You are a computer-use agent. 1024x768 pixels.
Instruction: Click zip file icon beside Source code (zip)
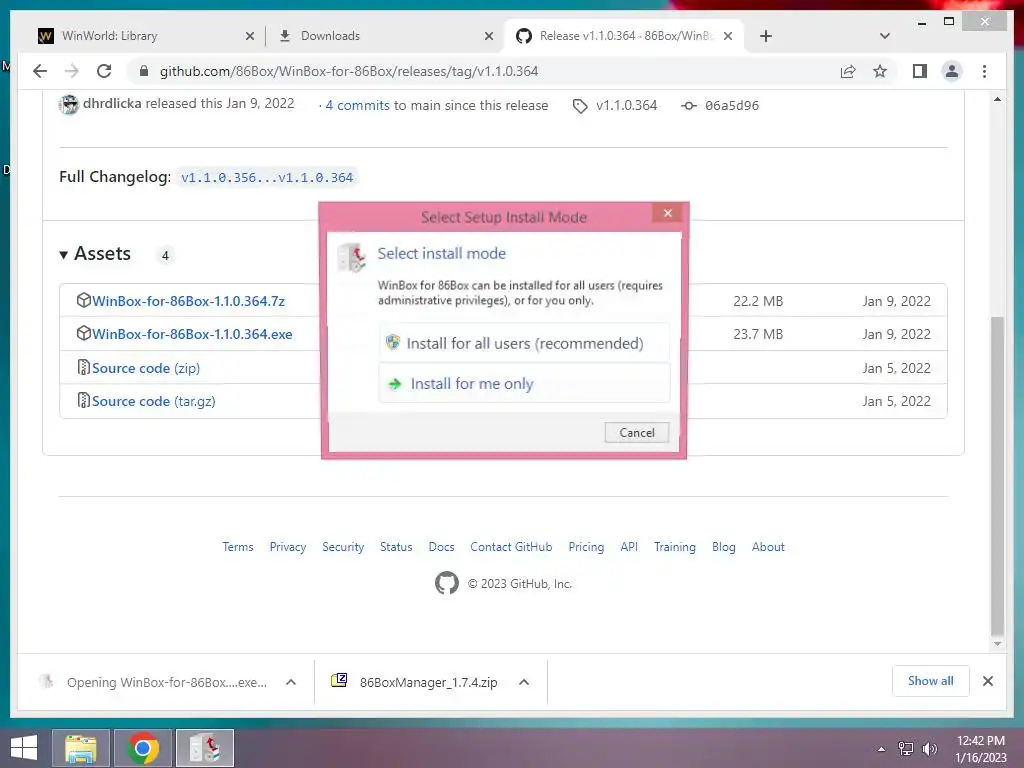pyautogui.click(x=84, y=368)
